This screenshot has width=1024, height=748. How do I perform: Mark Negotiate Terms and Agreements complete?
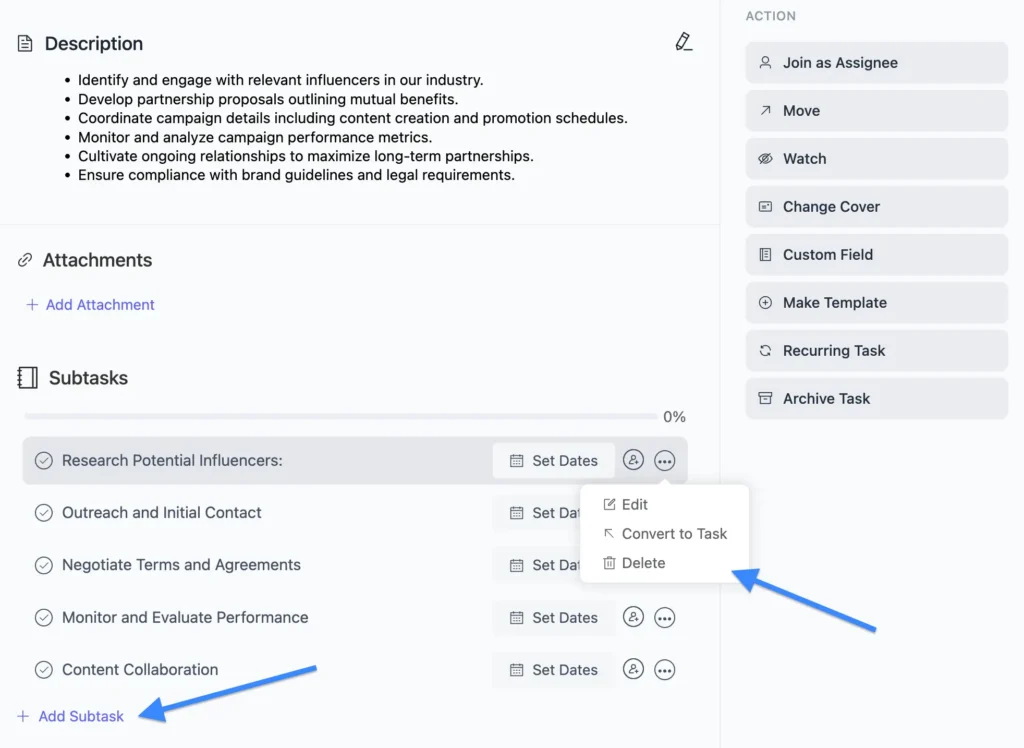click(44, 564)
